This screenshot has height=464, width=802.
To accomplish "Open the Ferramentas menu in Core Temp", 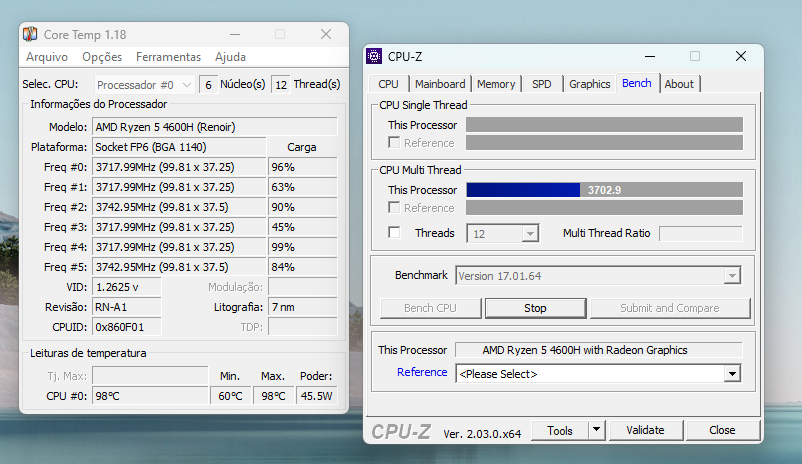I will click(168, 57).
